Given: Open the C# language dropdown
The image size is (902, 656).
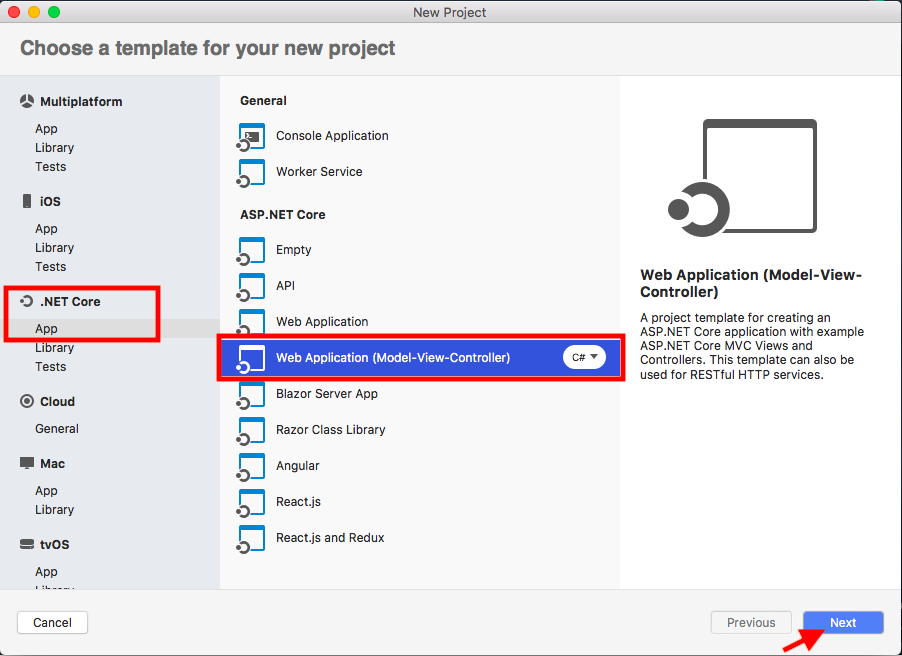Looking at the screenshot, I should click(x=584, y=357).
